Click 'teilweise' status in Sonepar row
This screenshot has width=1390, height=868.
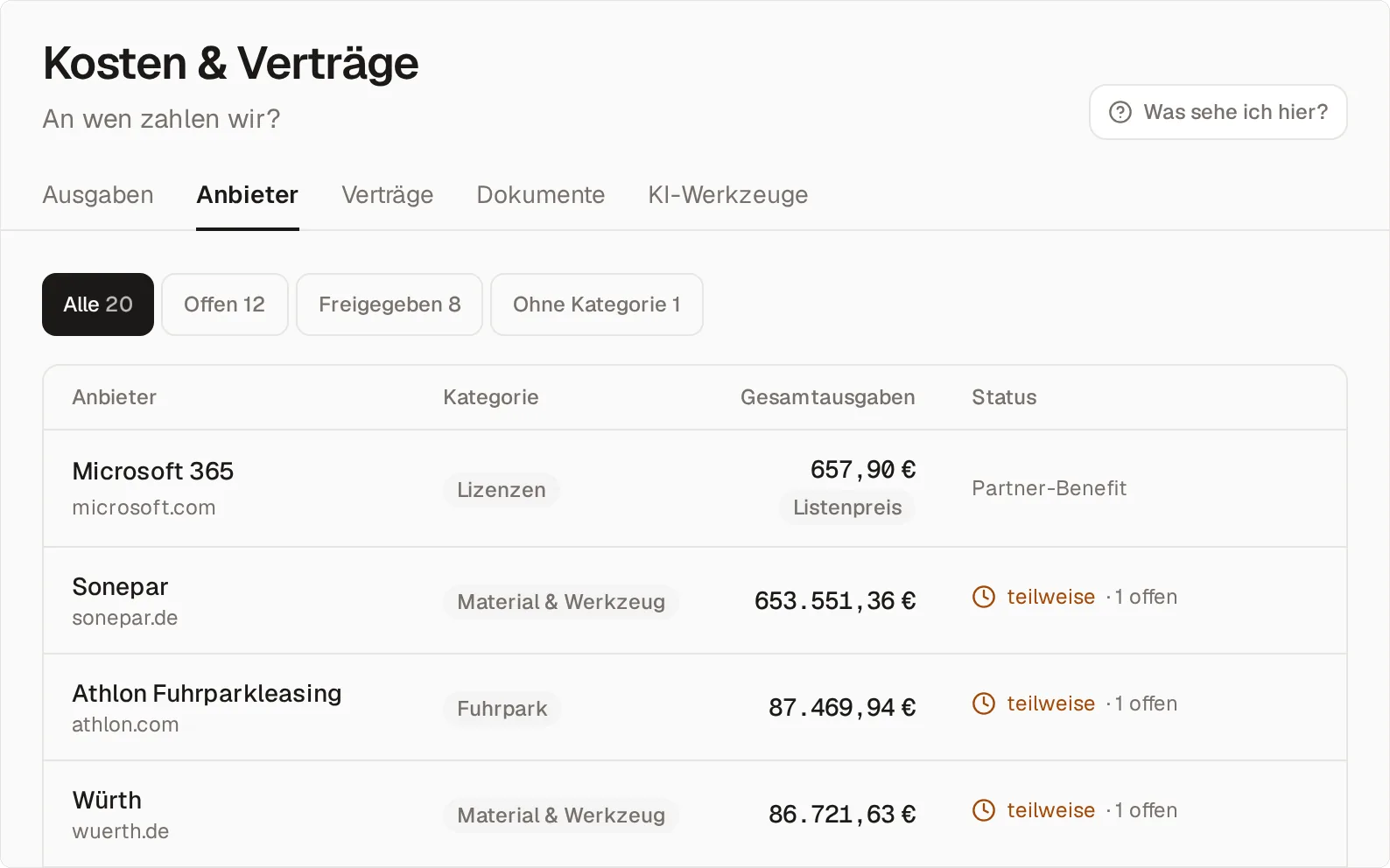pyautogui.click(x=1050, y=597)
